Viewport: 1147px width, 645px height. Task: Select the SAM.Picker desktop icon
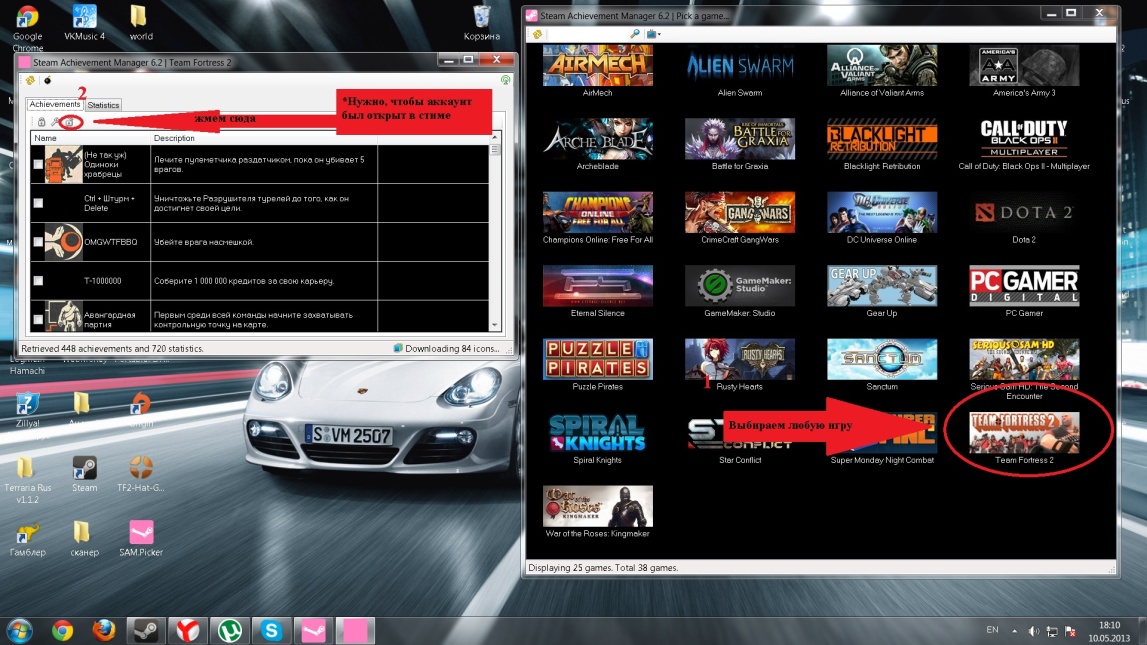click(141, 538)
